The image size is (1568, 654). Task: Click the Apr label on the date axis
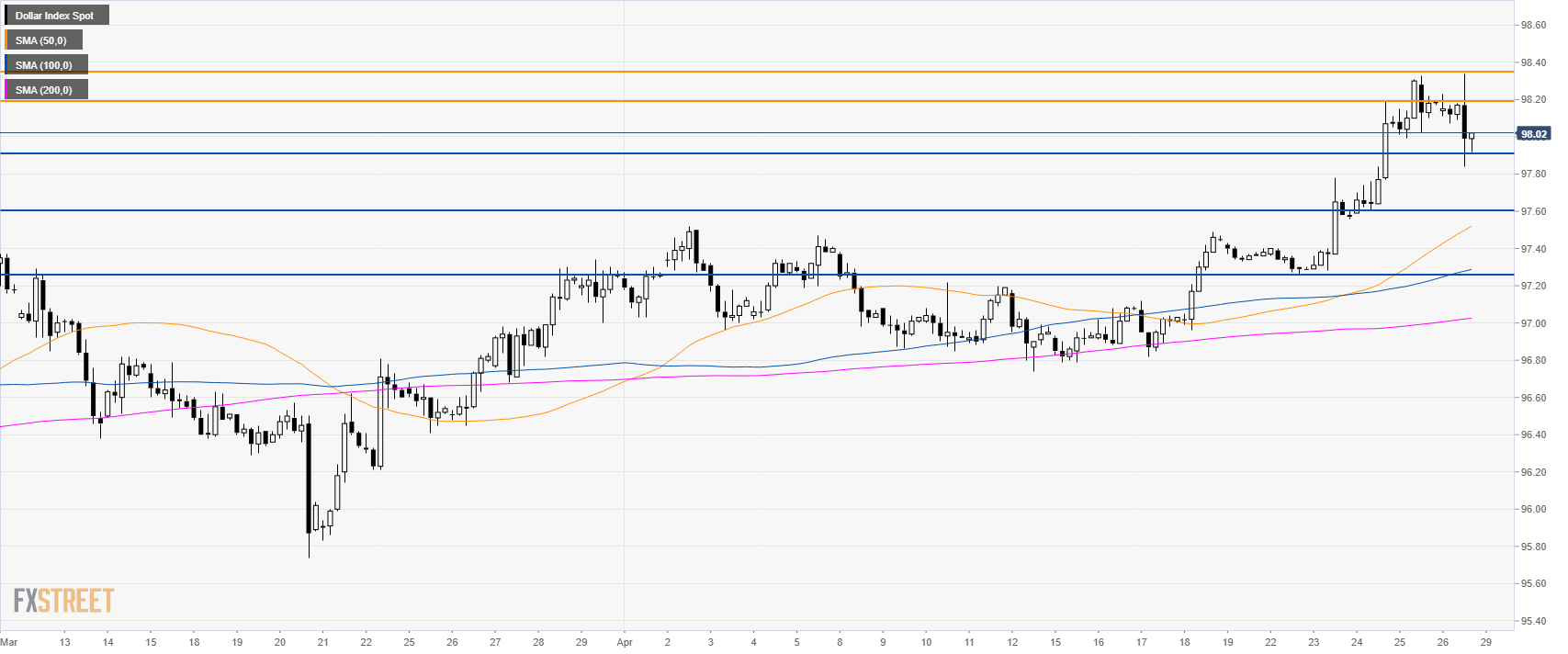coord(625,642)
